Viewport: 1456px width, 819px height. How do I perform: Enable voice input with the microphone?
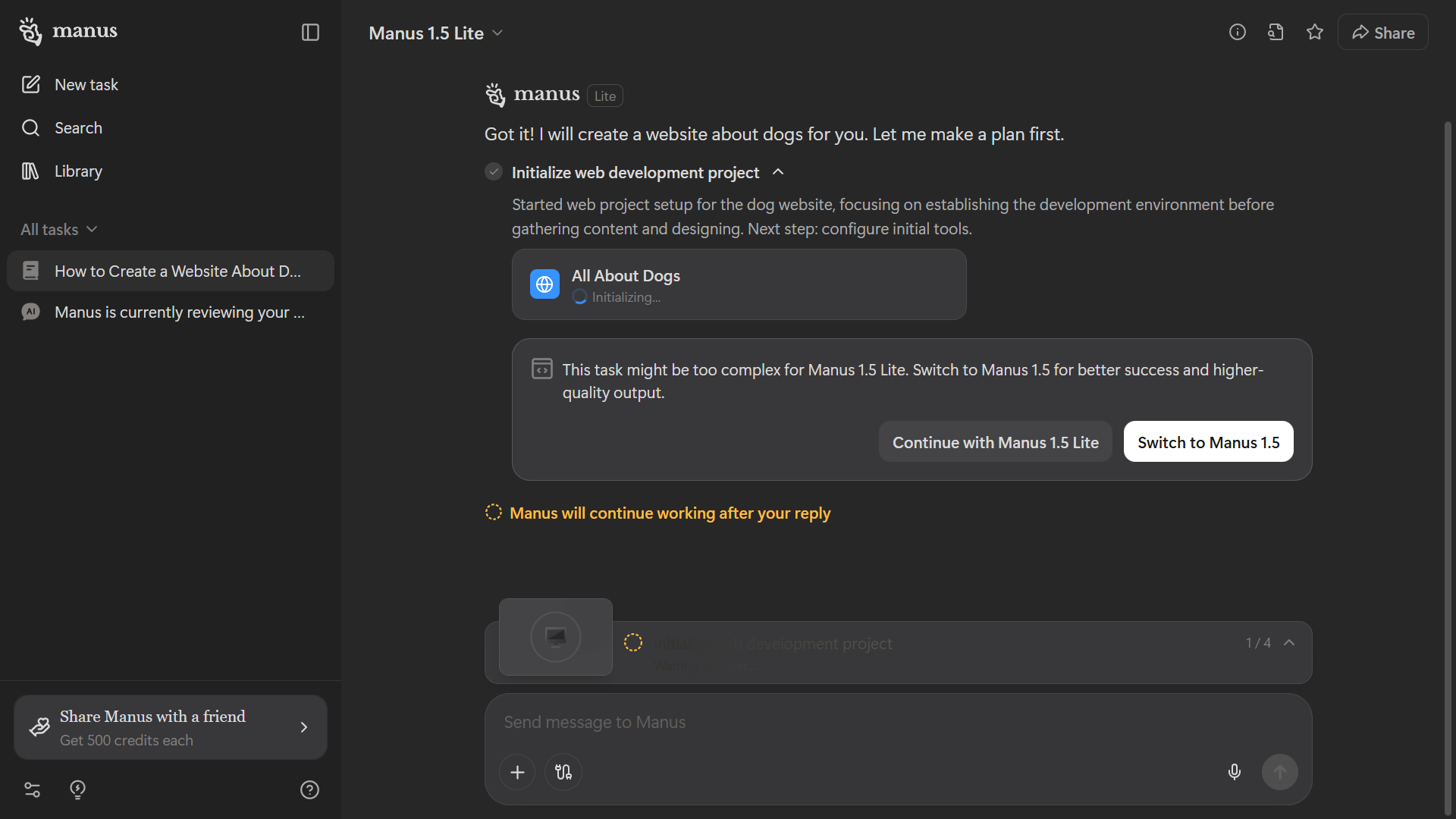click(1234, 771)
